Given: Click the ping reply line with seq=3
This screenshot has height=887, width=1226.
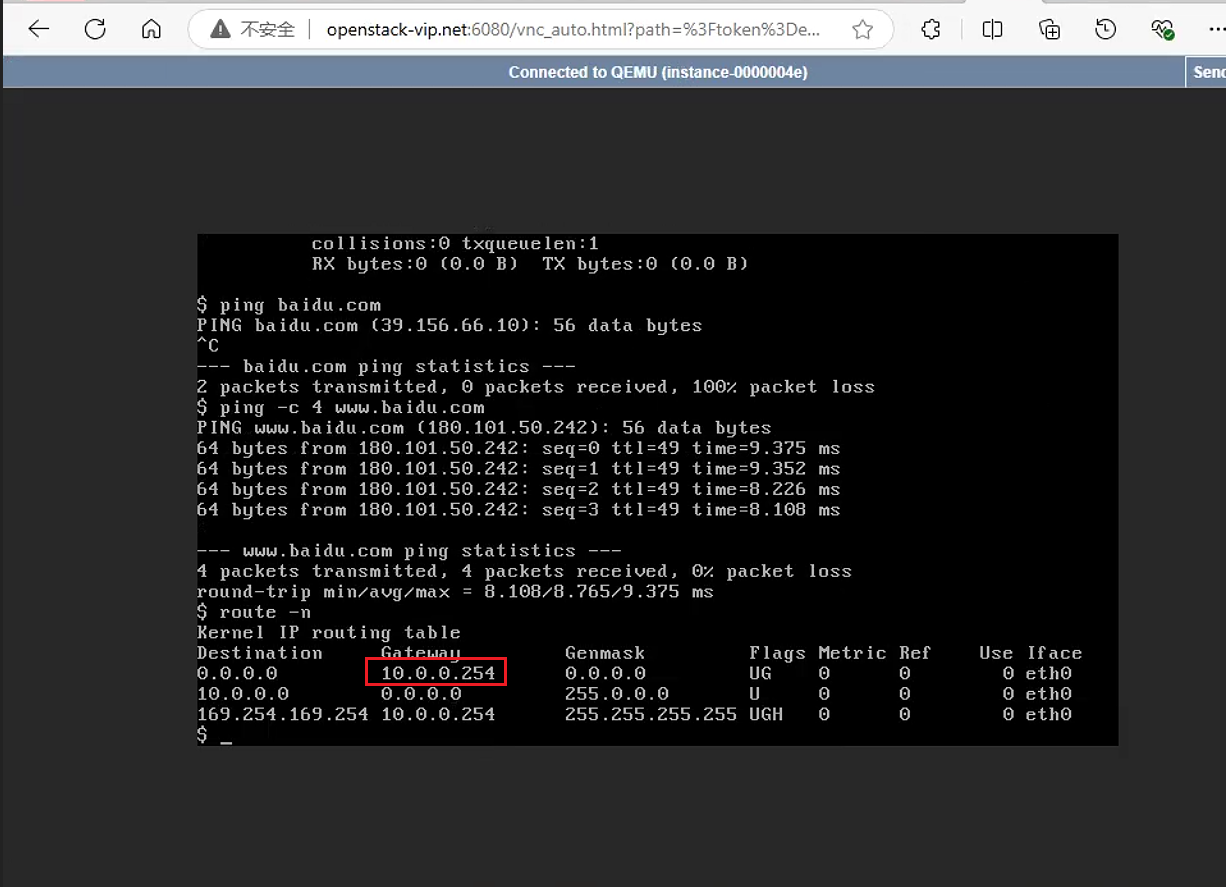Looking at the screenshot, I should point(518,510).
